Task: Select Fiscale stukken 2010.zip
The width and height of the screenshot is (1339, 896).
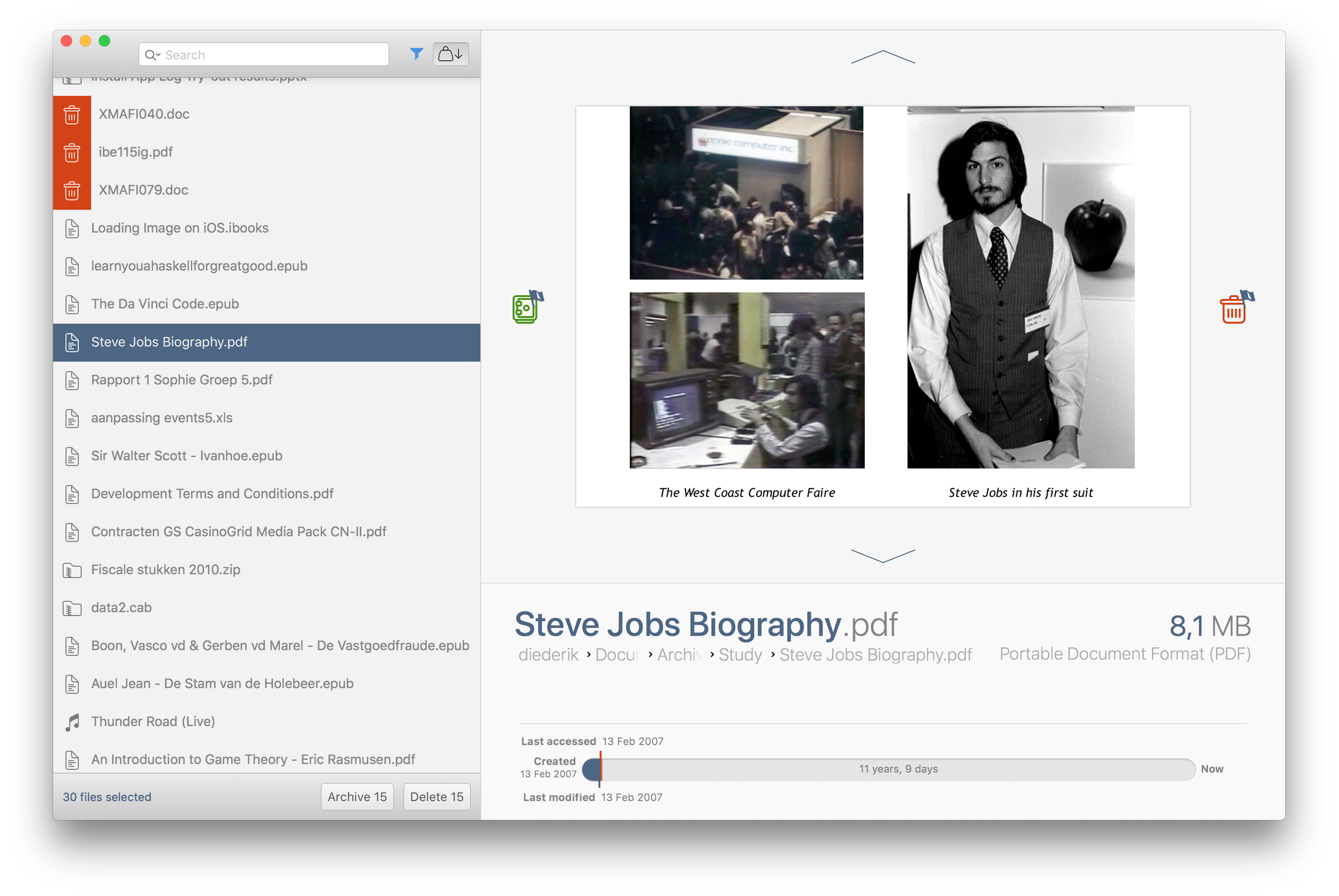Action: pos(267,570)
